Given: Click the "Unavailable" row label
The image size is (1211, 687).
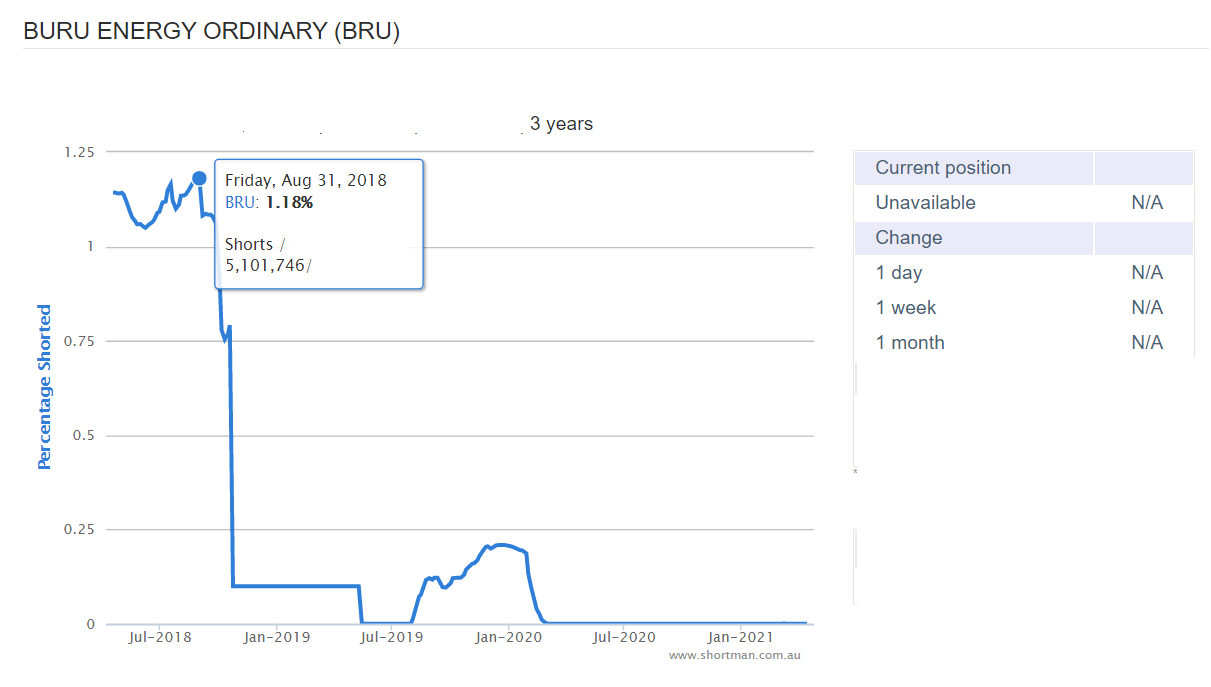Looking at the screenshot, I should (925, 203).
